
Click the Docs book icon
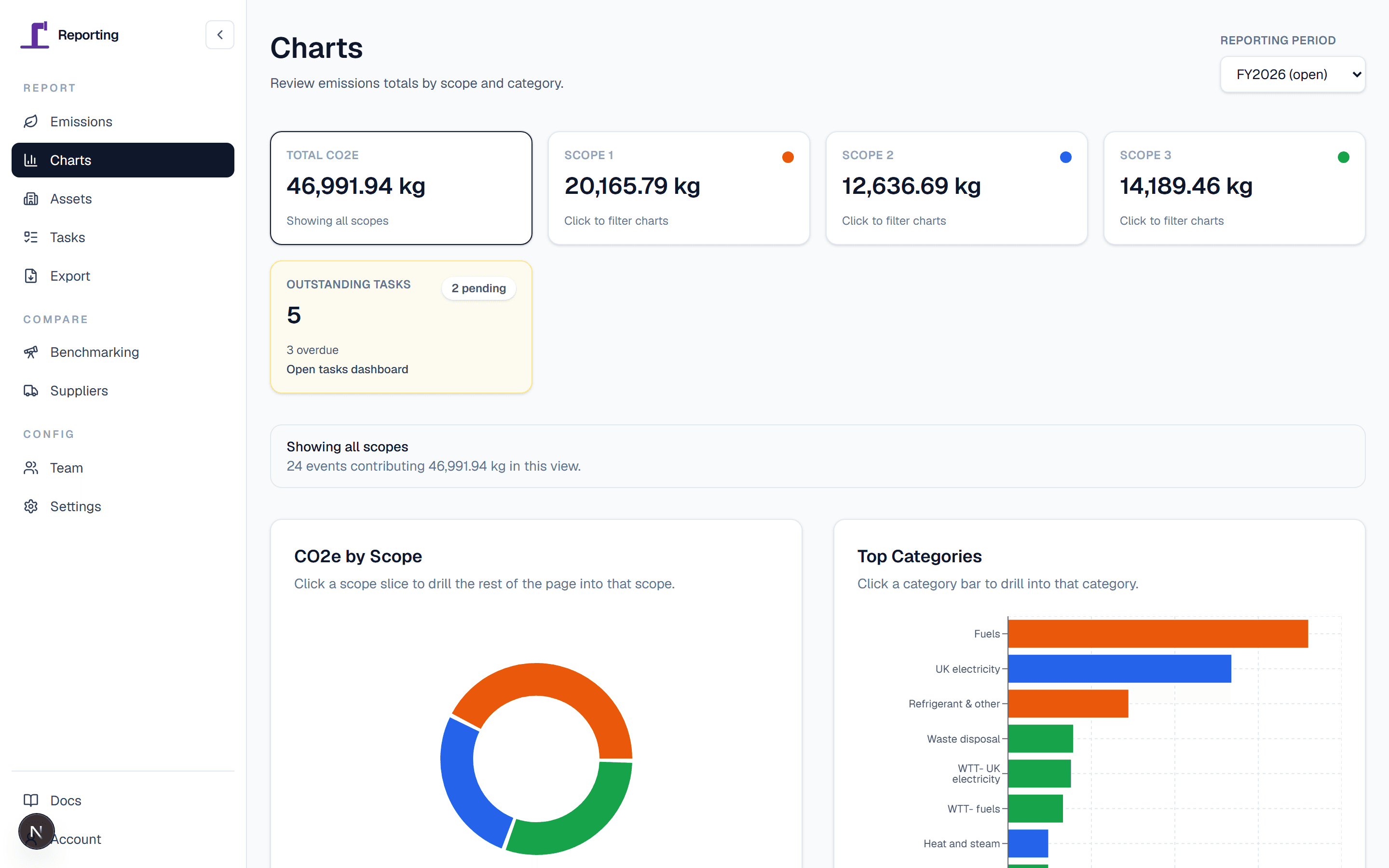point(31,800)
